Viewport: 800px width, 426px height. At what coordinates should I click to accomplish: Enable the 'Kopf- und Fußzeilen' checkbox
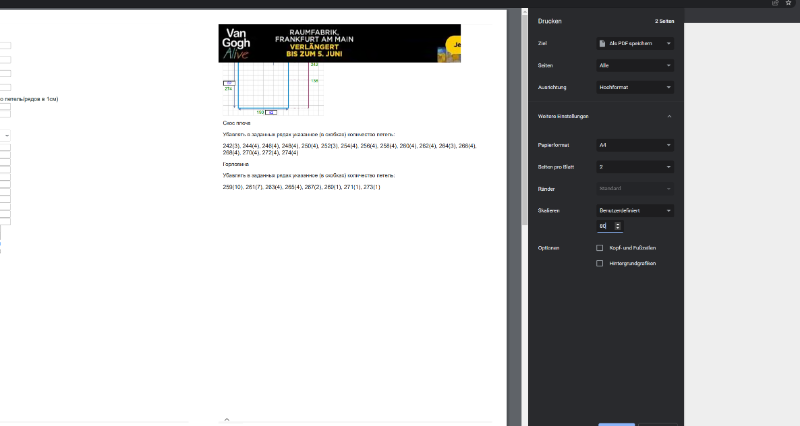(x=600, y=247)
